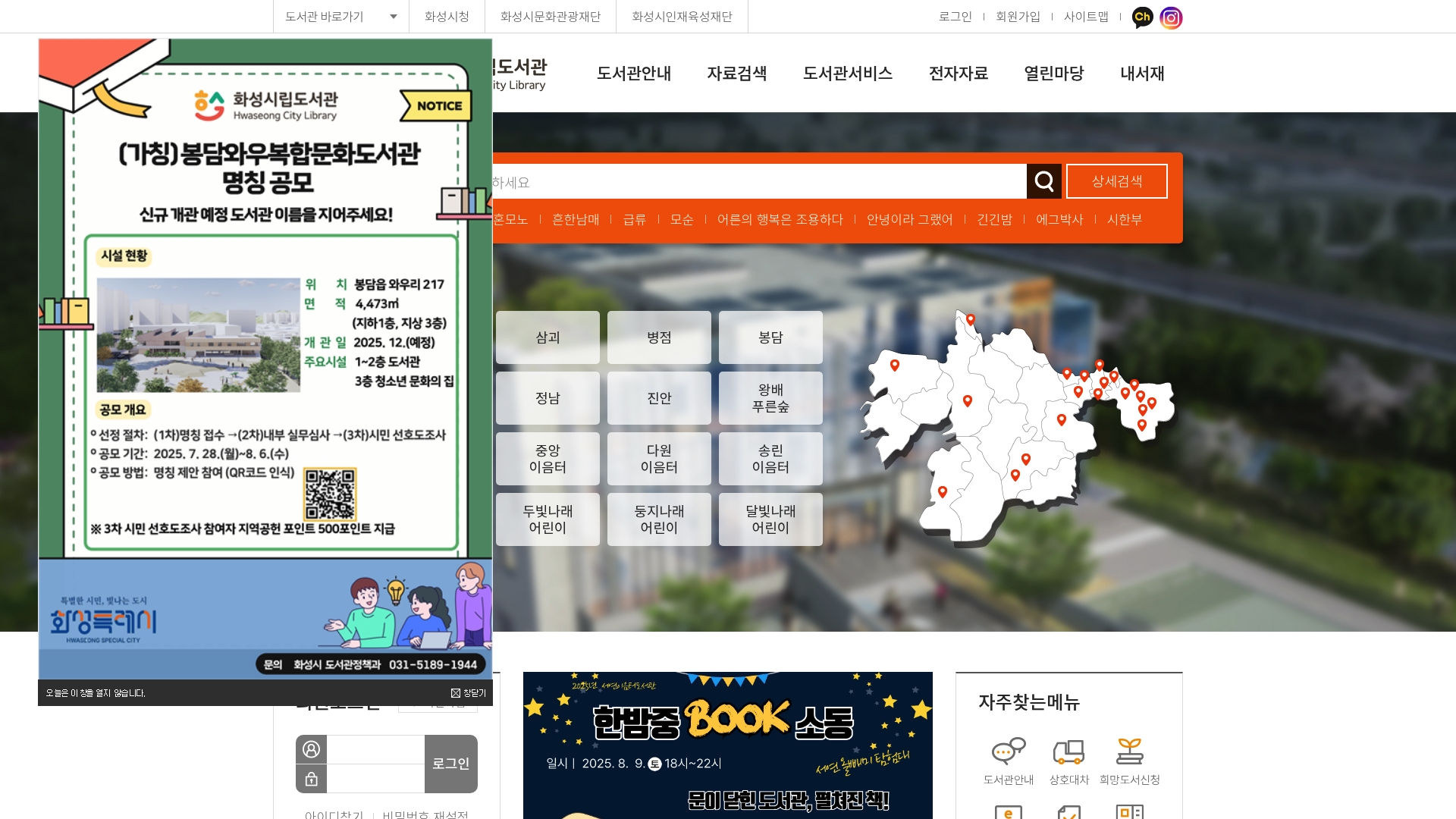Choose the 진안 library button
This screenshot has height=819, width=1456.
659,398
